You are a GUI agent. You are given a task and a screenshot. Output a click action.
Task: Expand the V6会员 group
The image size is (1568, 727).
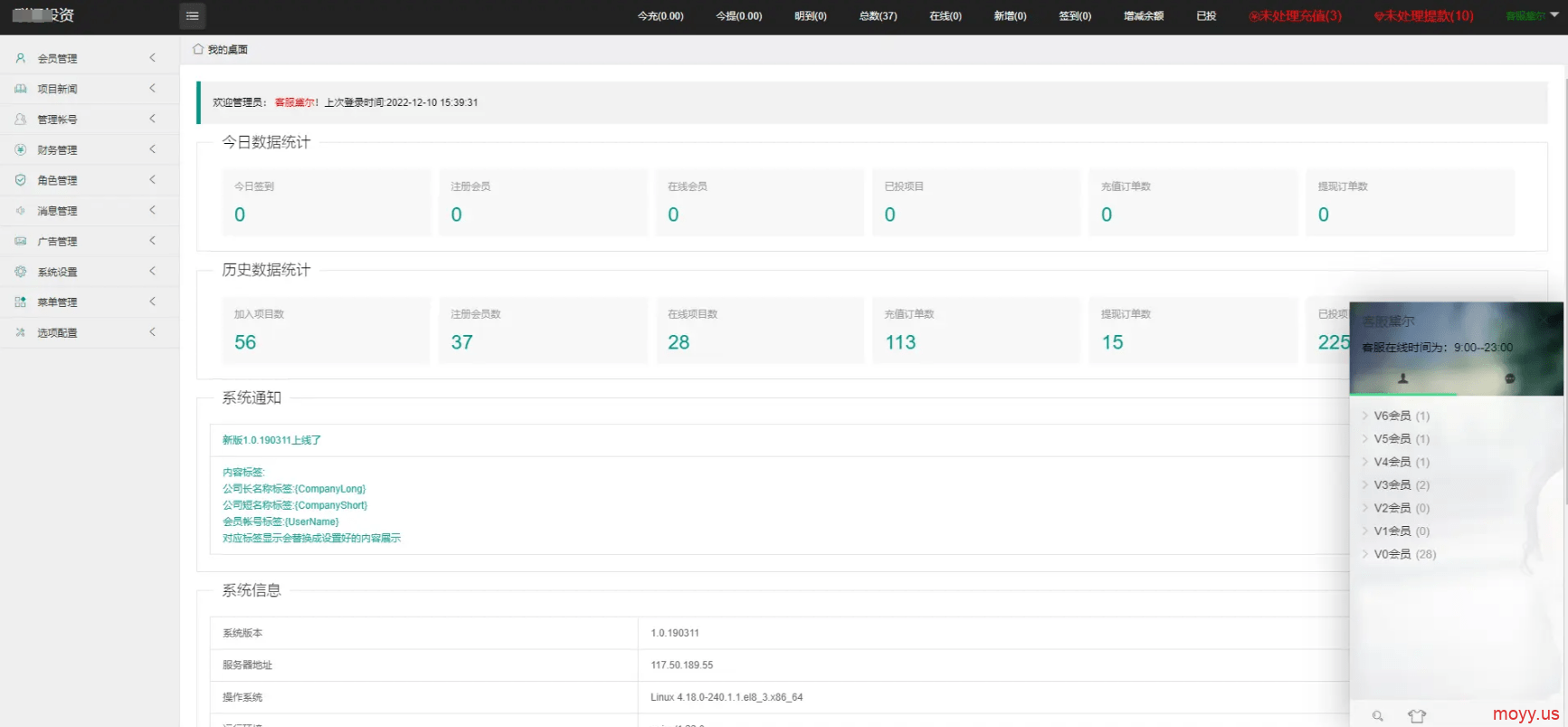1396,416
